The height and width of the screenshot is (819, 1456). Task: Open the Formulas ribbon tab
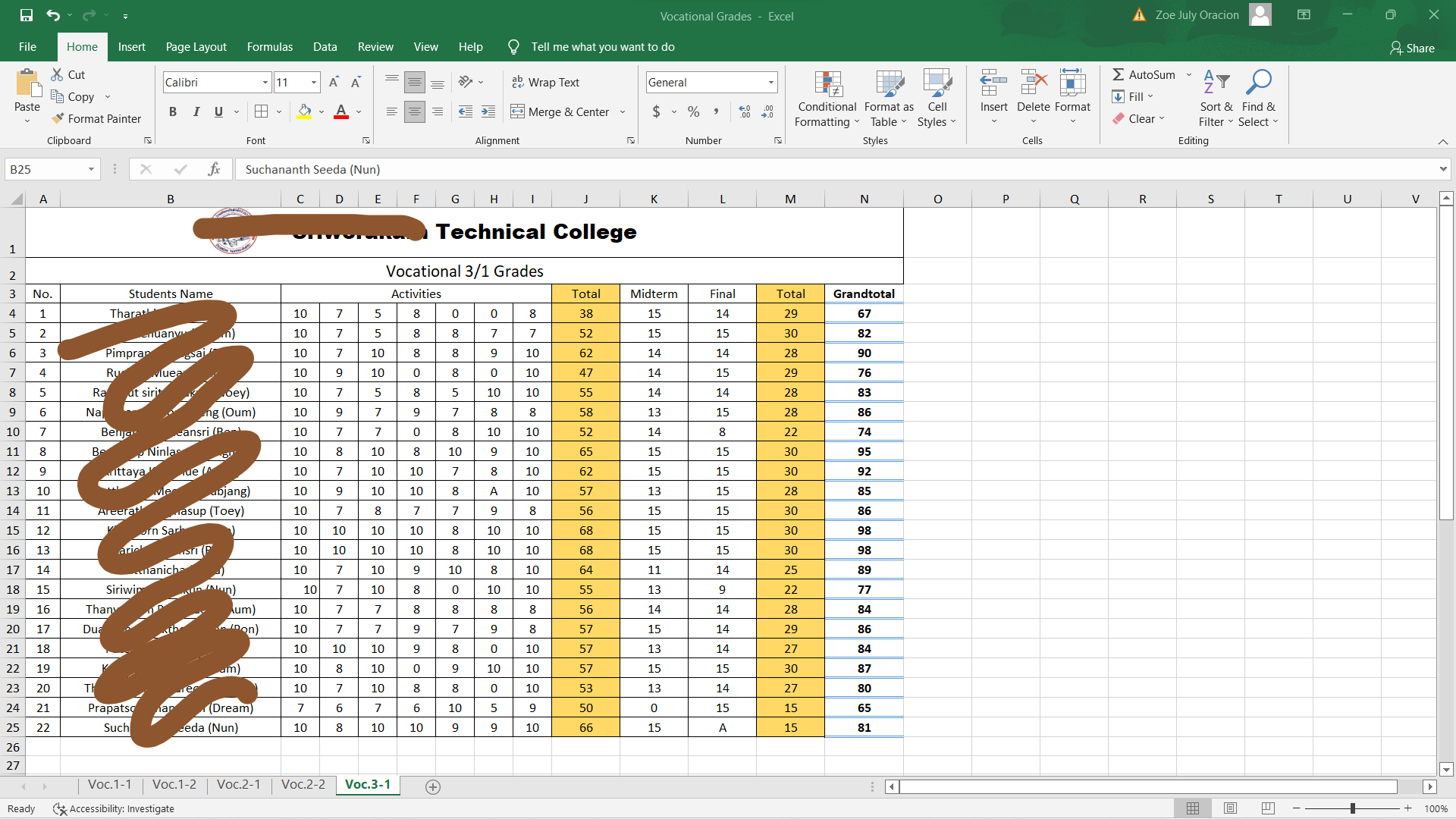[x=269, y=47]
